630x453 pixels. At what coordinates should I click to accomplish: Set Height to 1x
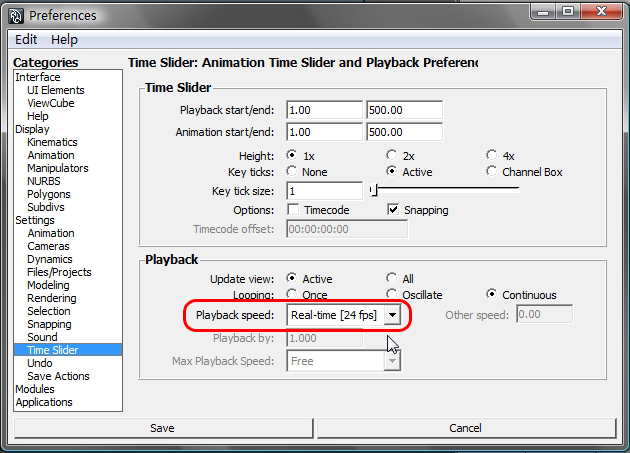[x=292, y=155]
